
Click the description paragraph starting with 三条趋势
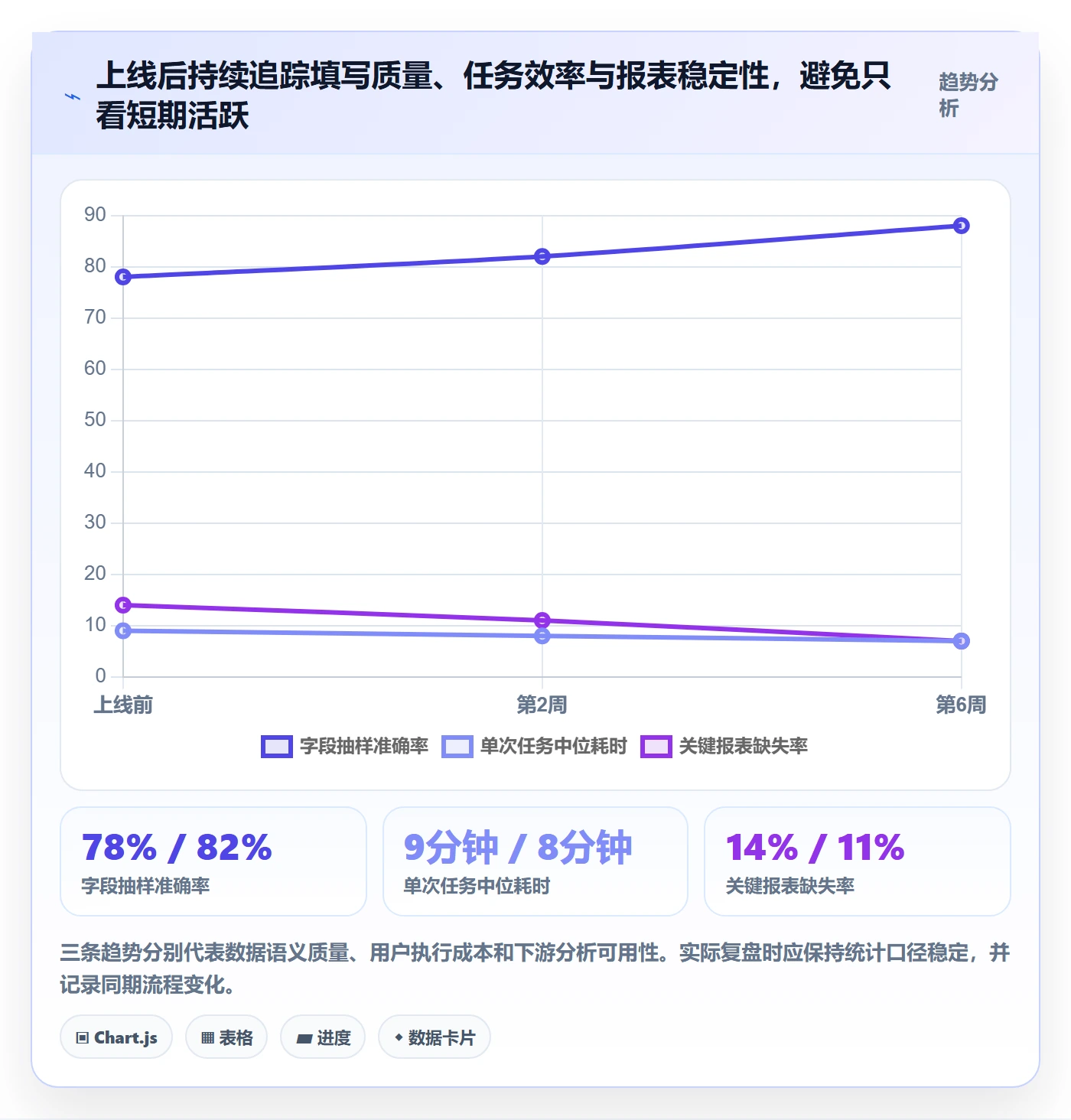click(535, 969)
